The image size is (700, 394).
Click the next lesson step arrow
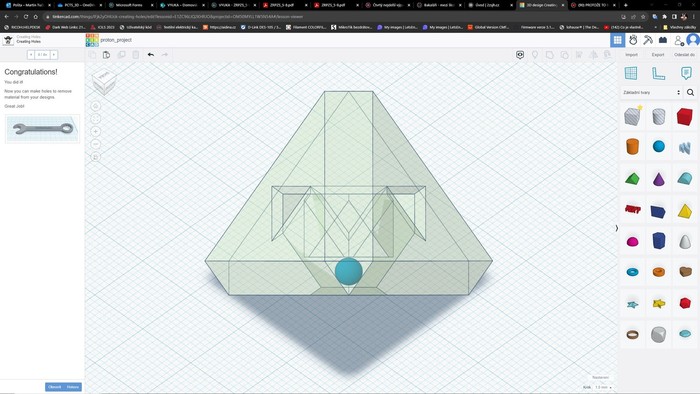54,55
